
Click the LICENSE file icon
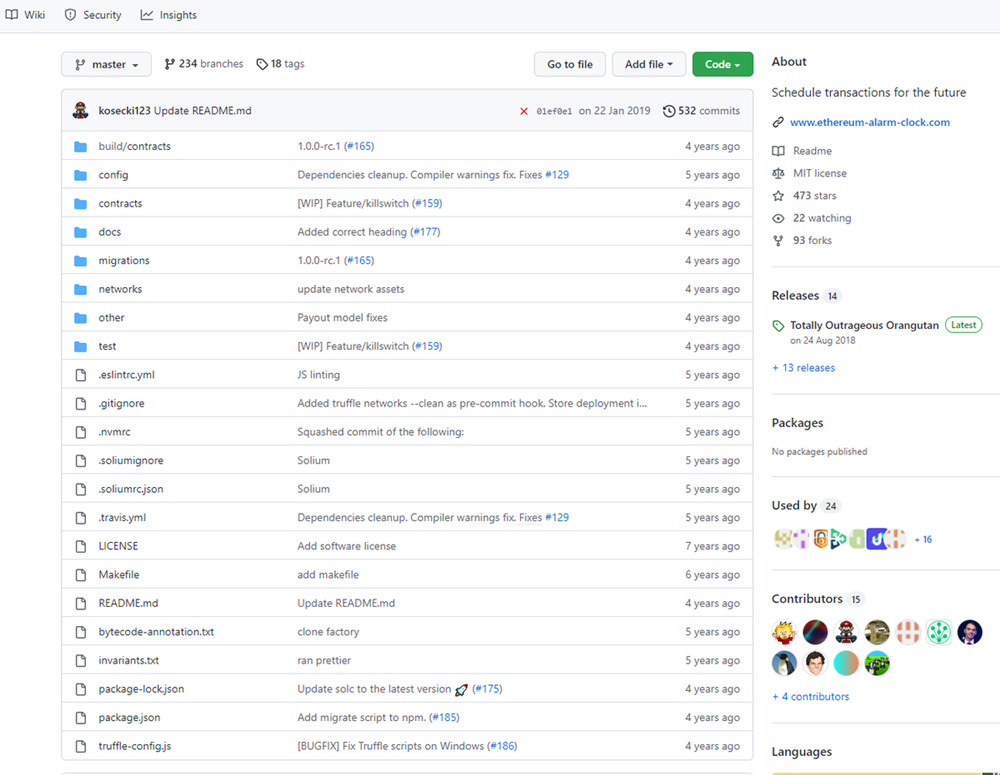point(81,547)
